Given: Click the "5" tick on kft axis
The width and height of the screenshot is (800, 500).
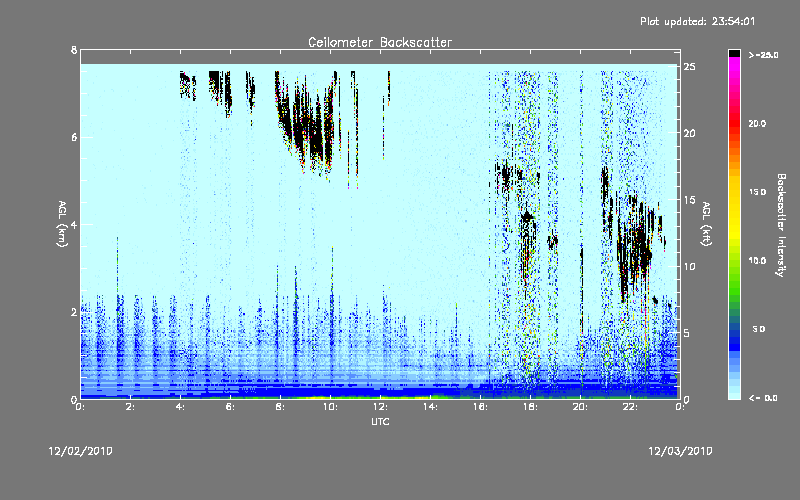Looking at the screenshot, I should pyautogui.click(x=687, y=333).
